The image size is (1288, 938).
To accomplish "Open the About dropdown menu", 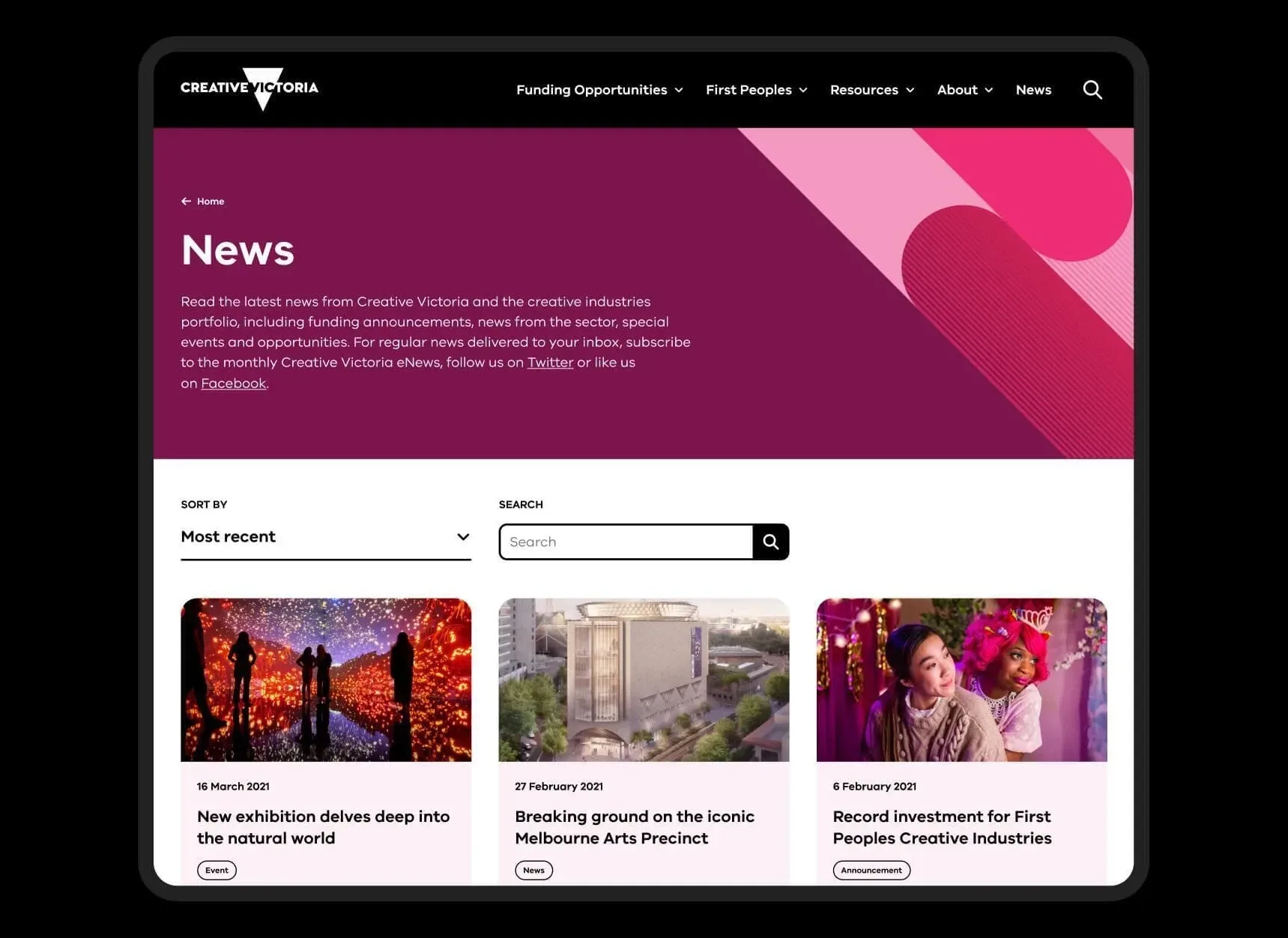I will tap(964, 90).
